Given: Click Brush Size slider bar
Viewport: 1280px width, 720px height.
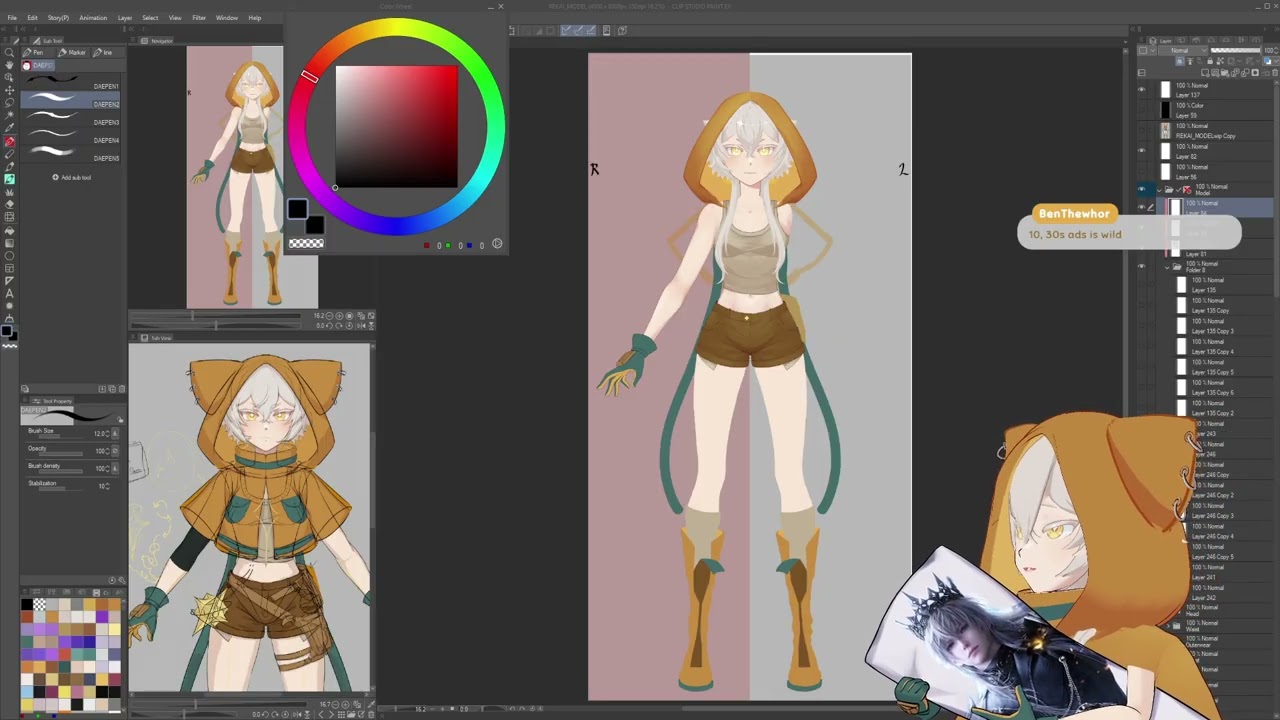Looking at the screenshot, I should [x=61, y=437].
